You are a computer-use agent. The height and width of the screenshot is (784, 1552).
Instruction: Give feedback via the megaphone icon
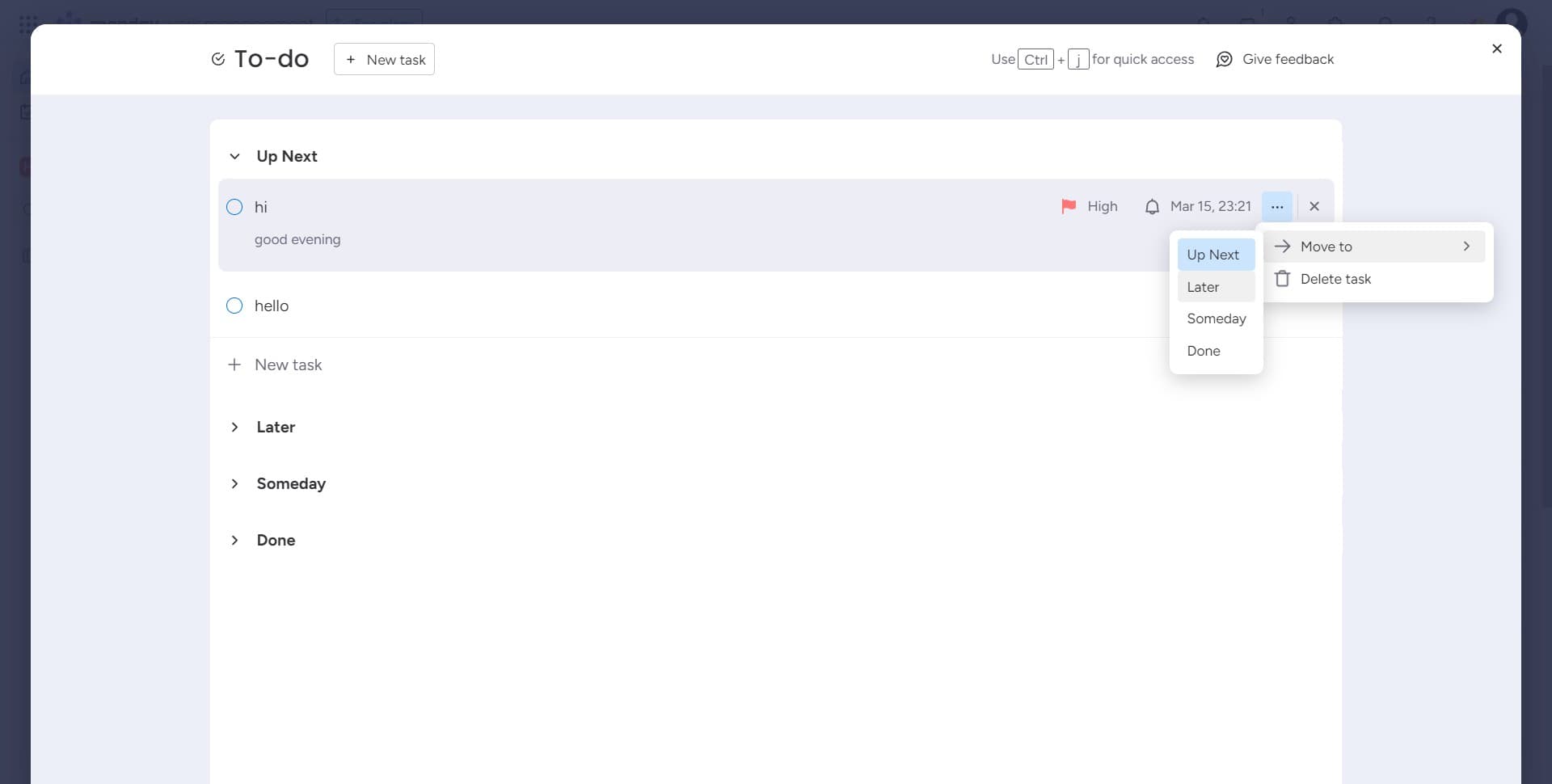click(1225, 59)
